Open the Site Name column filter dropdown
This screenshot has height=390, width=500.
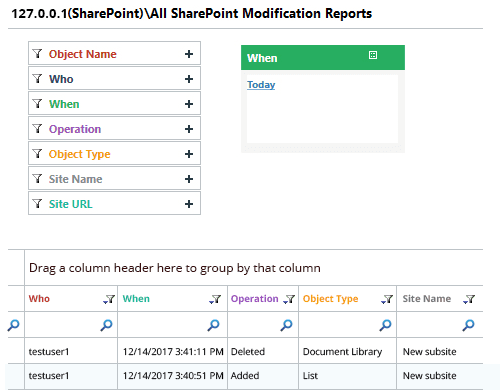[x=469, y=299]
